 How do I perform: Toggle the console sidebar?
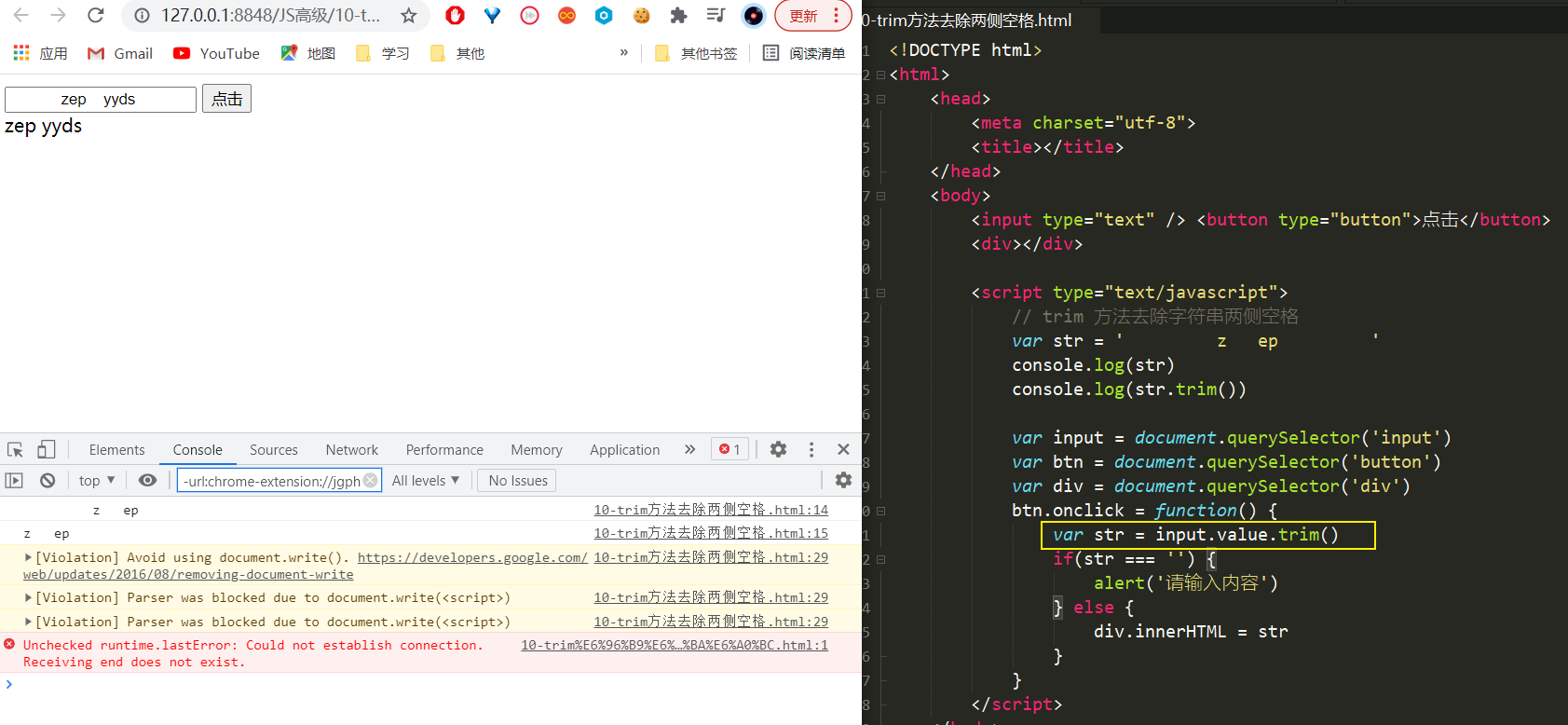(x=14, y=481)
